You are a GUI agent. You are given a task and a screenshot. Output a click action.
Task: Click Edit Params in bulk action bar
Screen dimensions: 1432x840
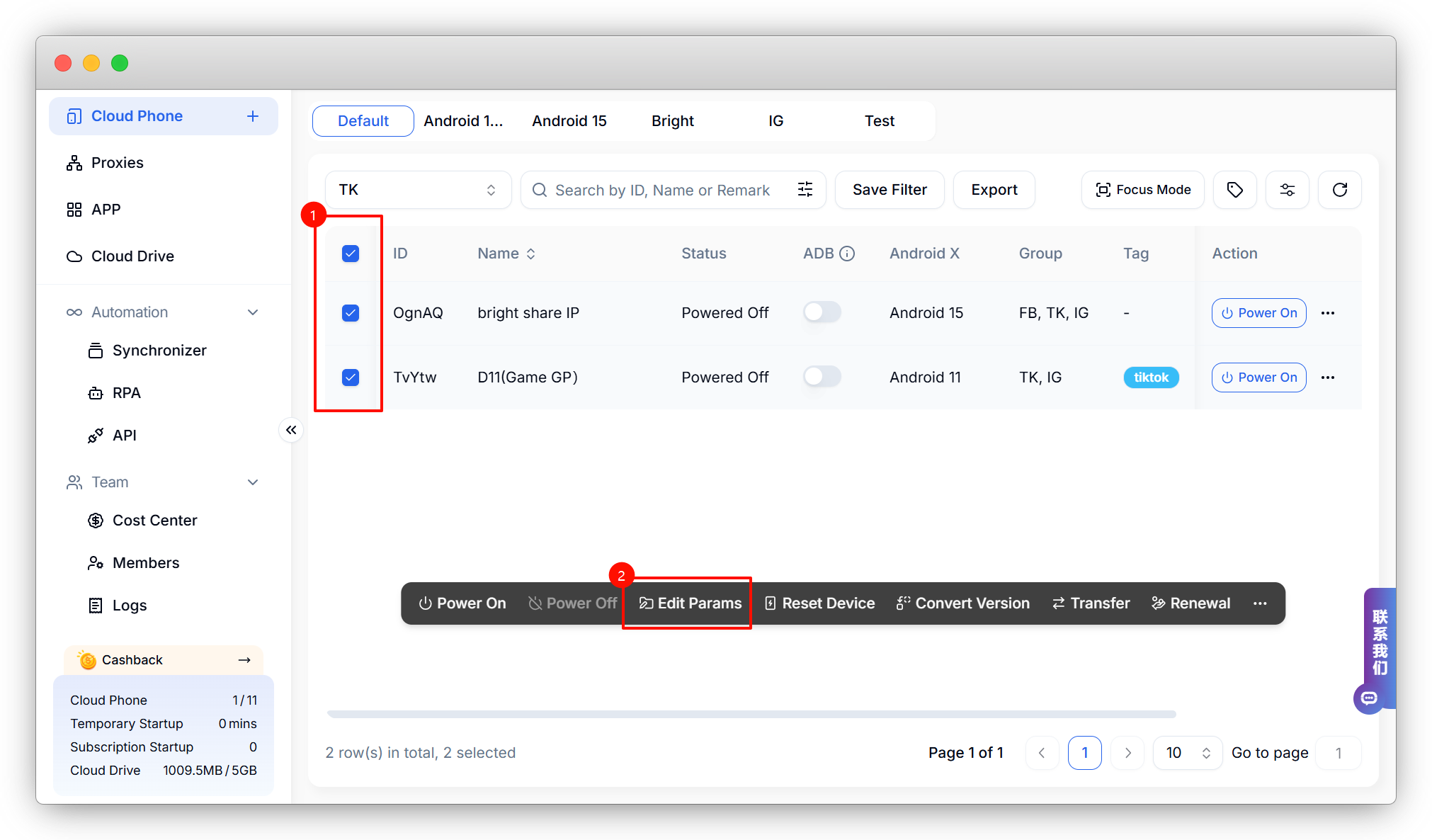[691, 603]
